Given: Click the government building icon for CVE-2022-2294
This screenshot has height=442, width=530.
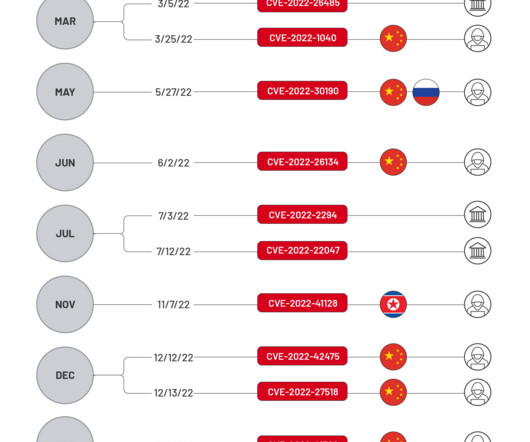Looking at the screenshot, I should tap(478, 215).
